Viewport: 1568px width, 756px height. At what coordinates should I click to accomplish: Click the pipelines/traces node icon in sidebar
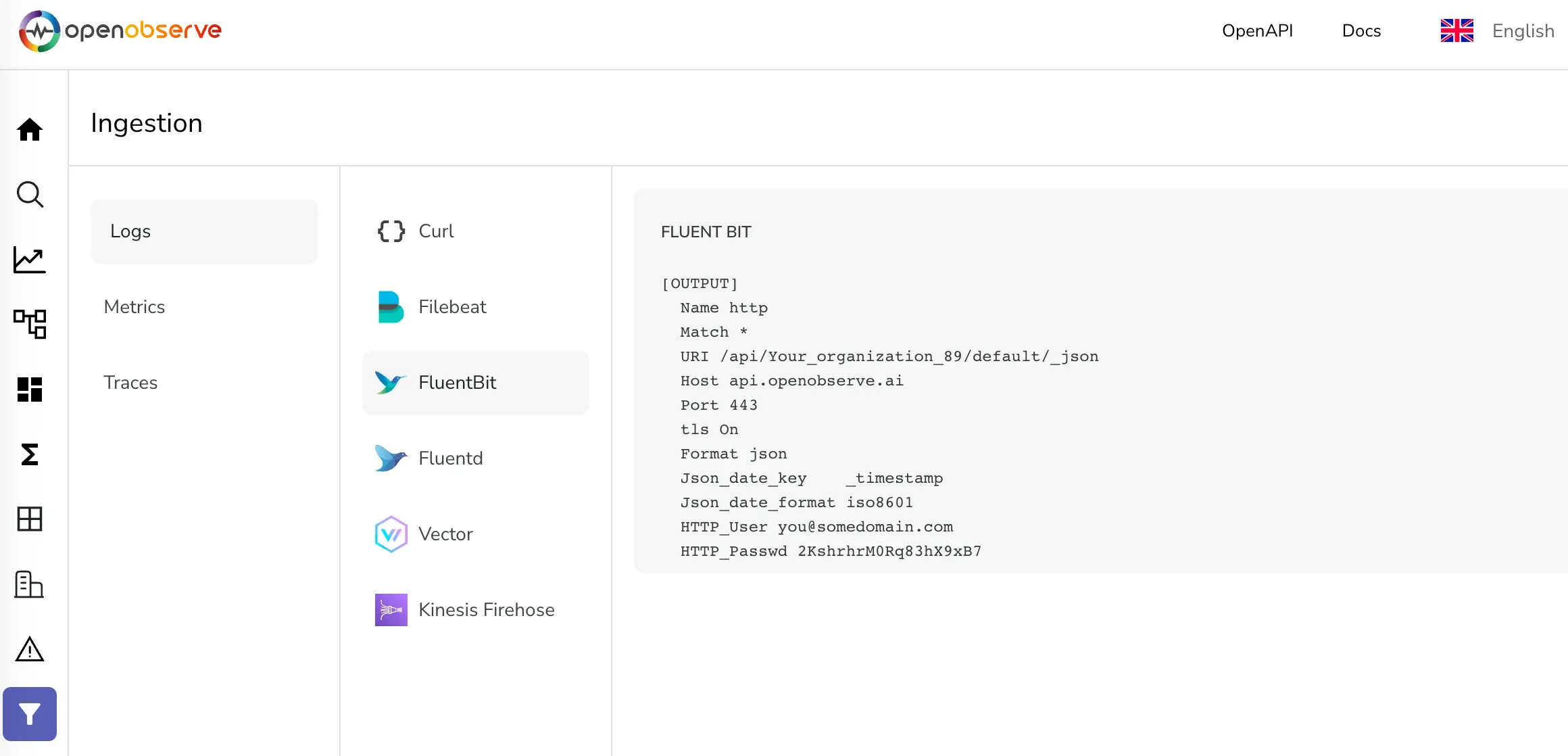tap(30, 324)
